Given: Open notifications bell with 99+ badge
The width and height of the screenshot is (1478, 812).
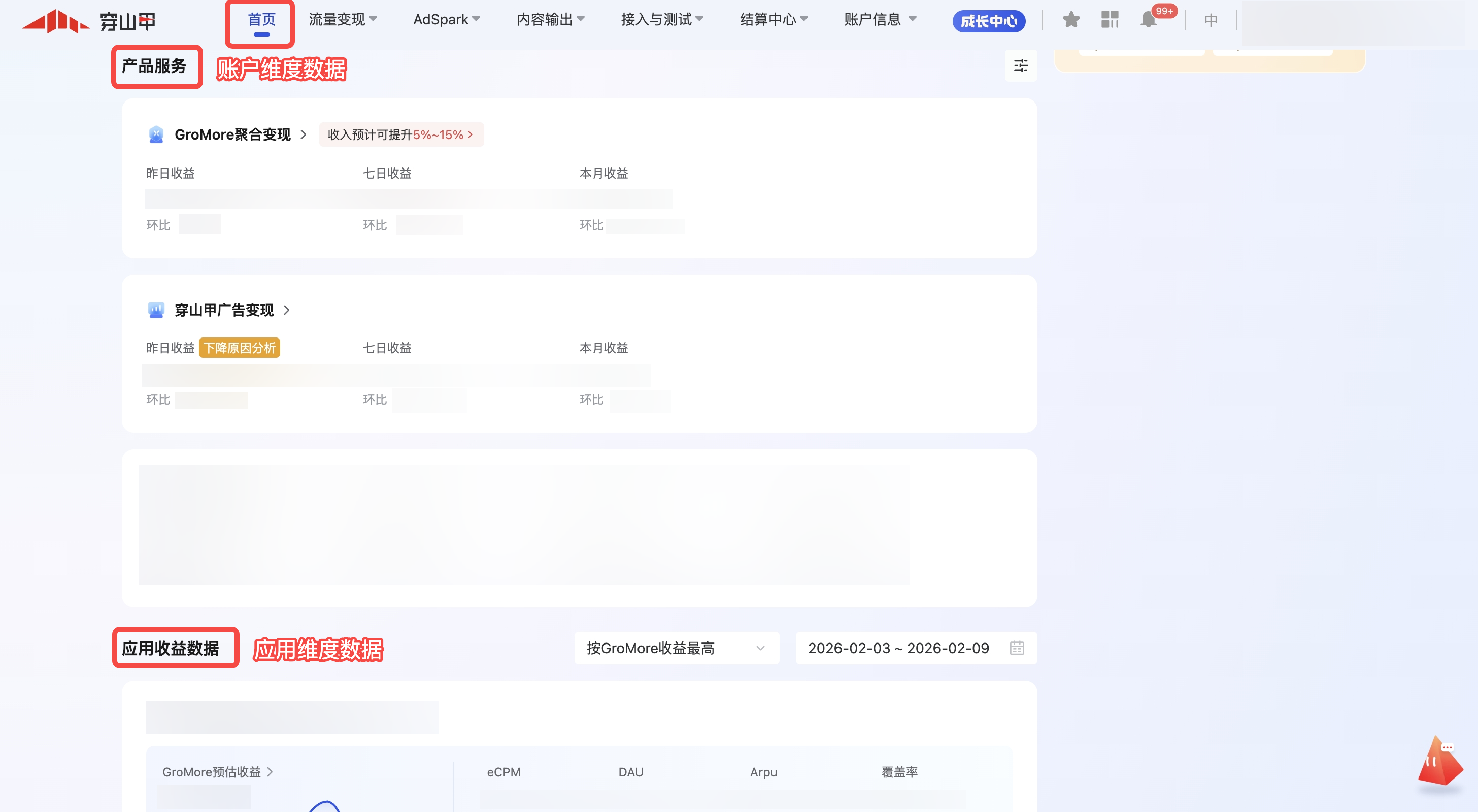Looking at the screenshot, I should (x=1149, y=20).
